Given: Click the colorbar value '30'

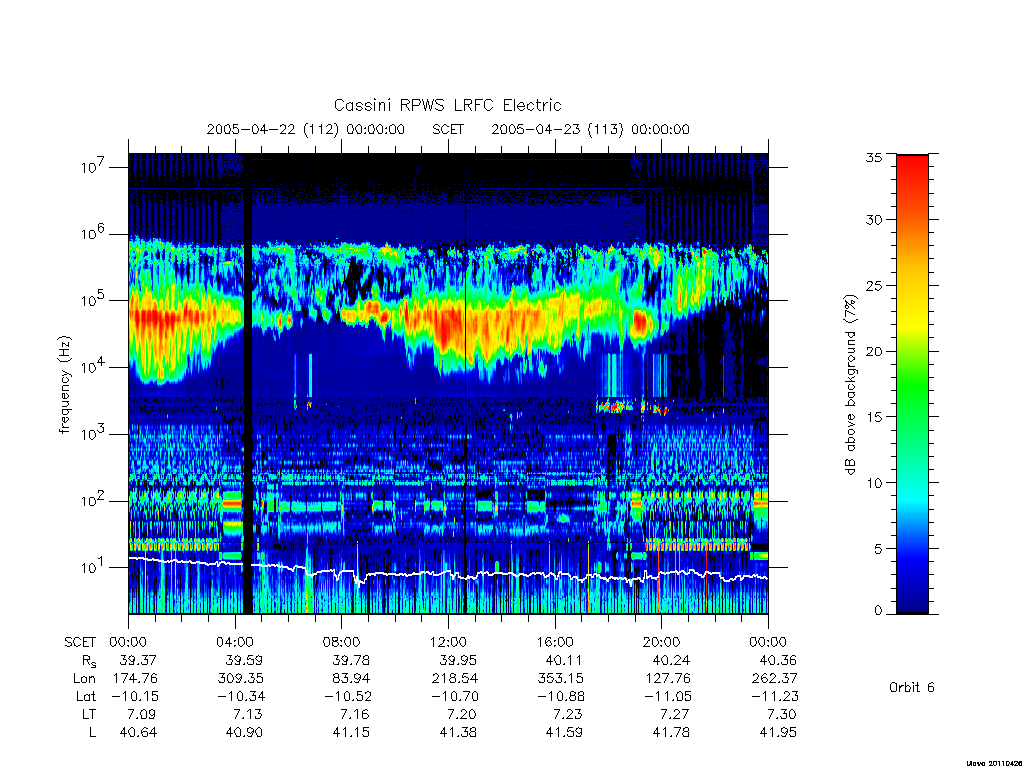Looking at the screenshot, I should (x=874, y=219).
